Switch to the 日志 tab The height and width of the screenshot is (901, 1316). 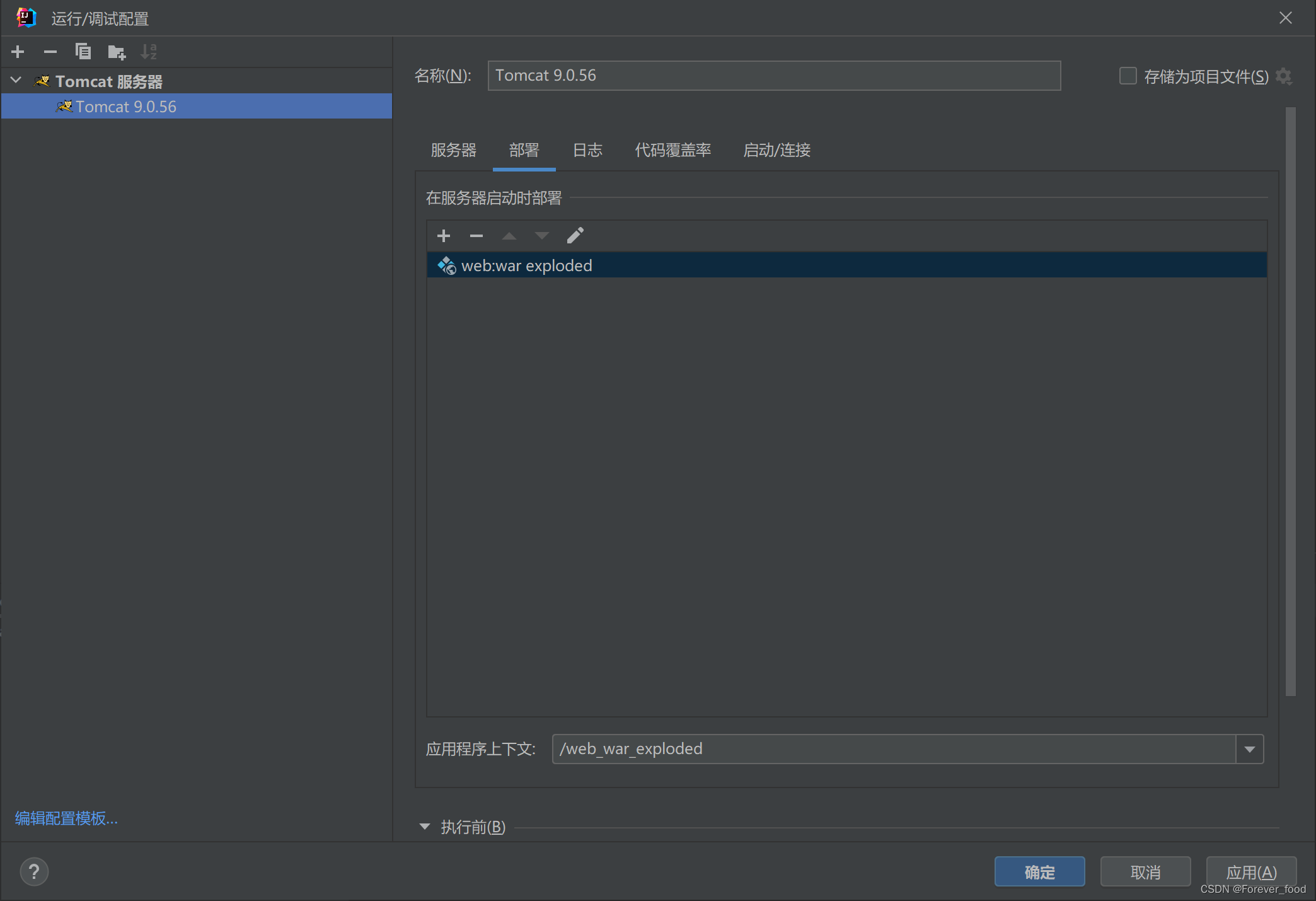click(587, 150)
